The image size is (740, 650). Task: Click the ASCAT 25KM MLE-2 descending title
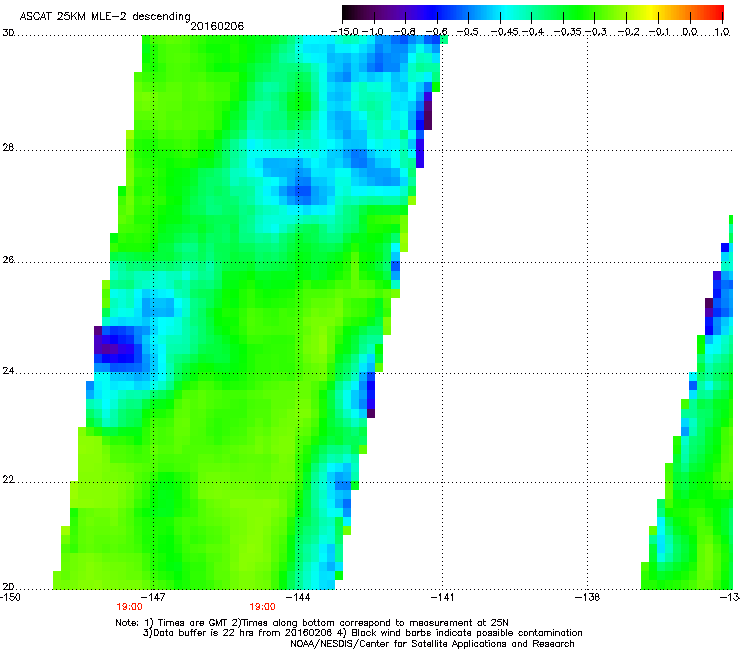(x=105, y=17)
